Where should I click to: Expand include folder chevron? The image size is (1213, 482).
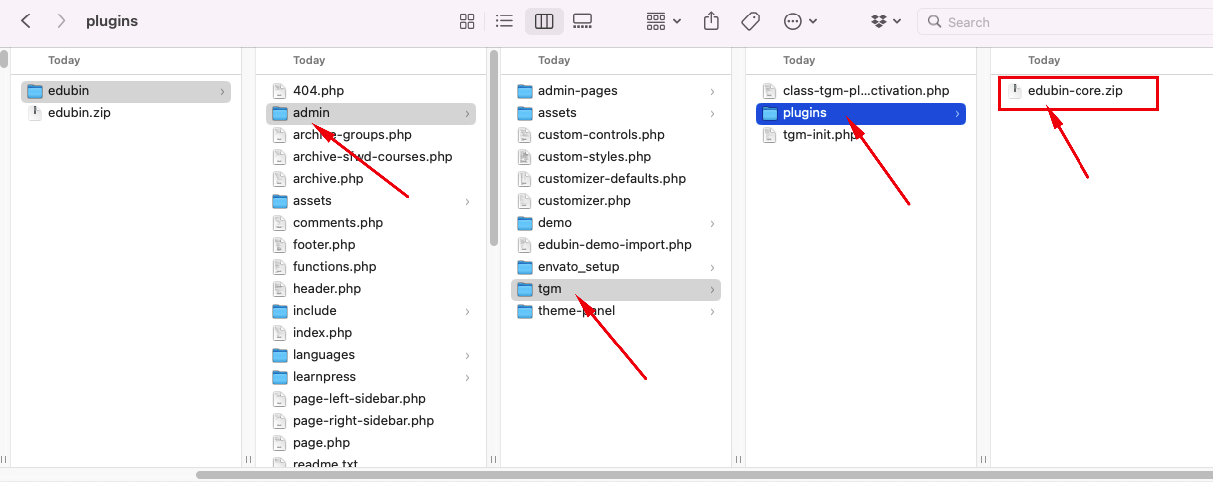click(x=467, y=311)
